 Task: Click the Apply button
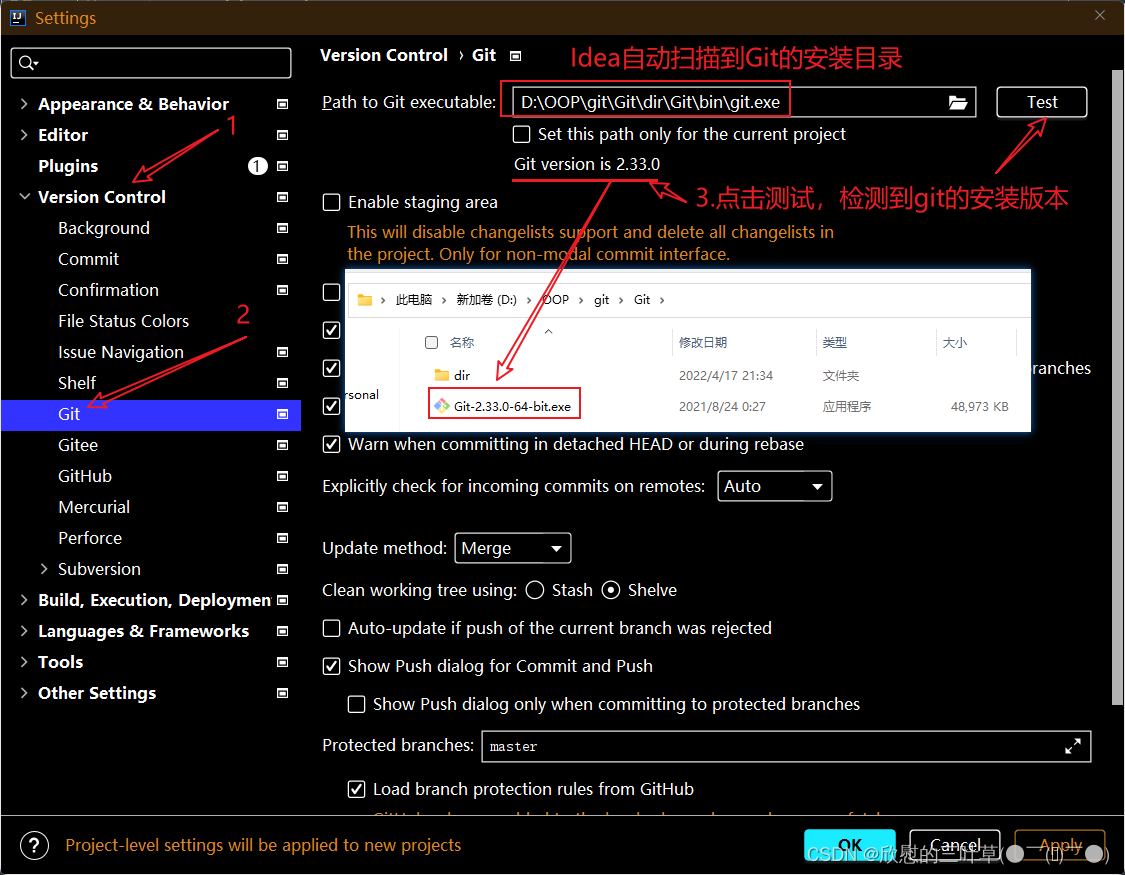1060,846
